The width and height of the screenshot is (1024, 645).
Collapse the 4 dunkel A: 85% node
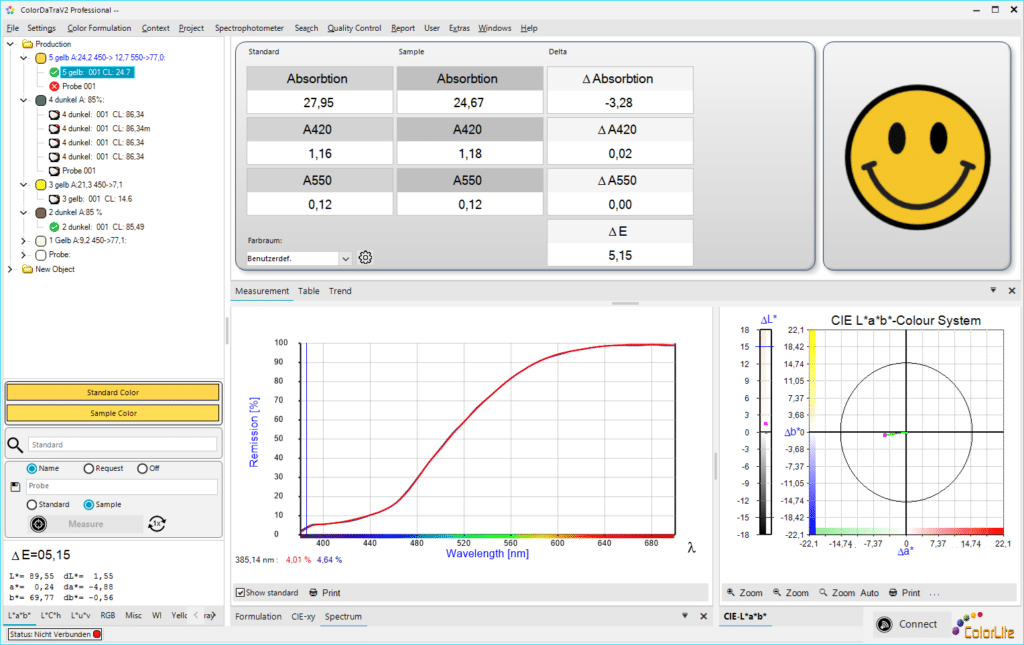point(24,101)
